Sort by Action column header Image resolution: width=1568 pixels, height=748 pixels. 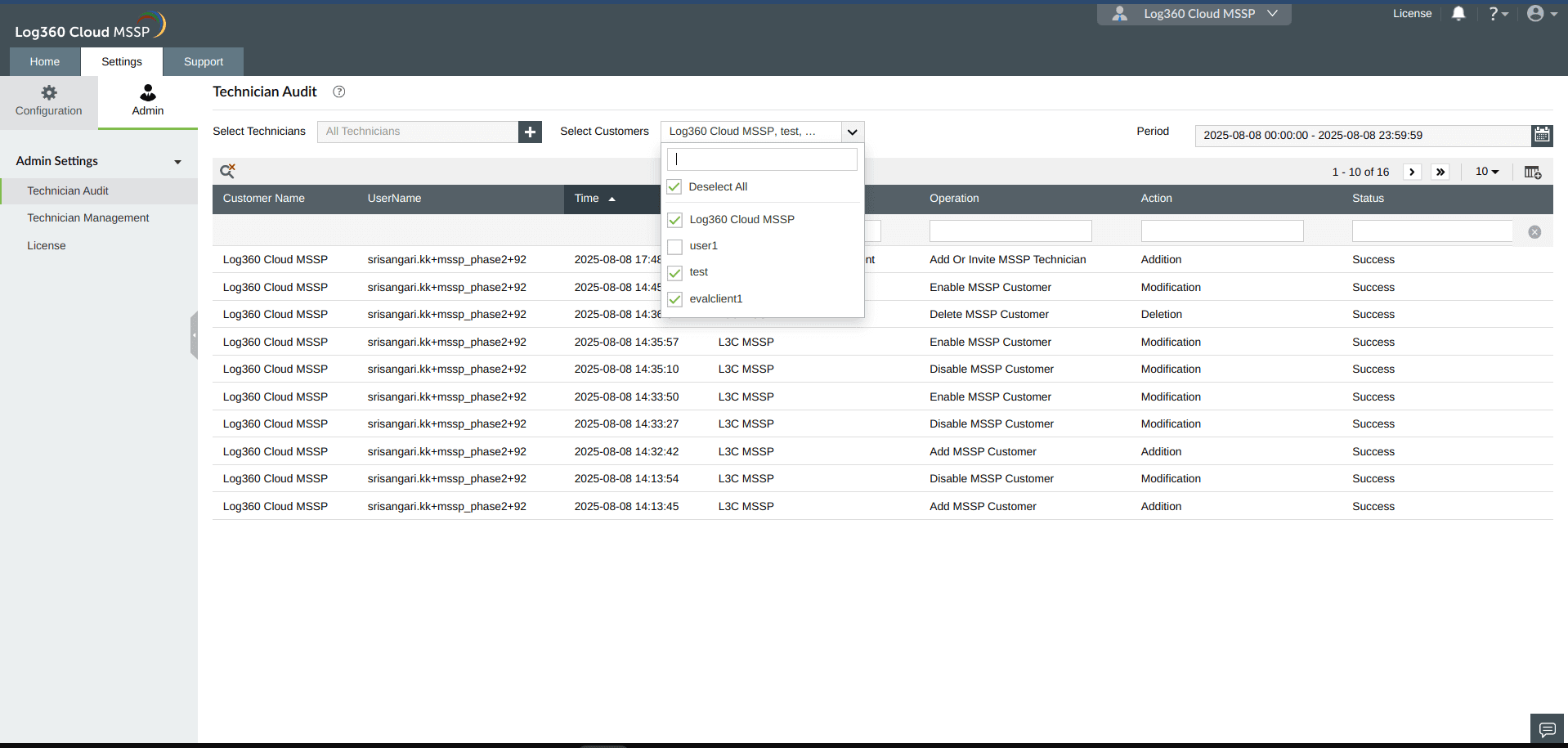(1157, 199)
